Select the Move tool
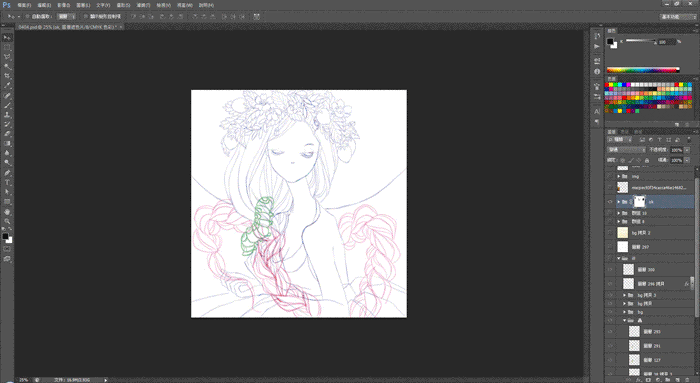This screenshot has height=383, width=700. [x=7, y=38]
